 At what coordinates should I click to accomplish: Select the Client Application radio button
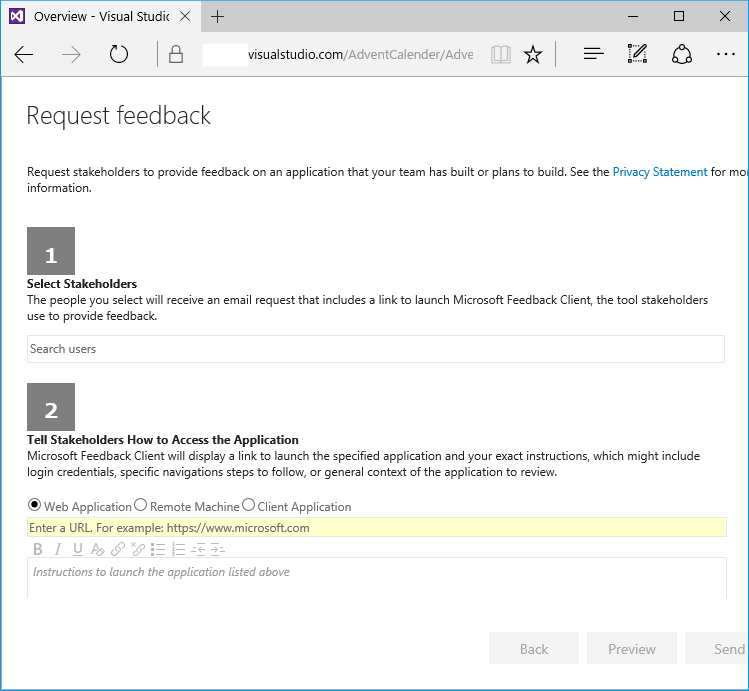pos(248,504)
